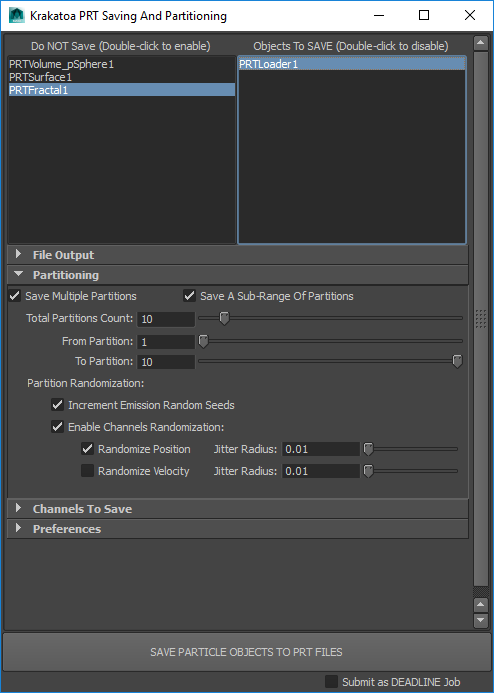494x693 pixels.
Task: Click Randomize Position Jitter Radius field
Action: coord(321,449)
